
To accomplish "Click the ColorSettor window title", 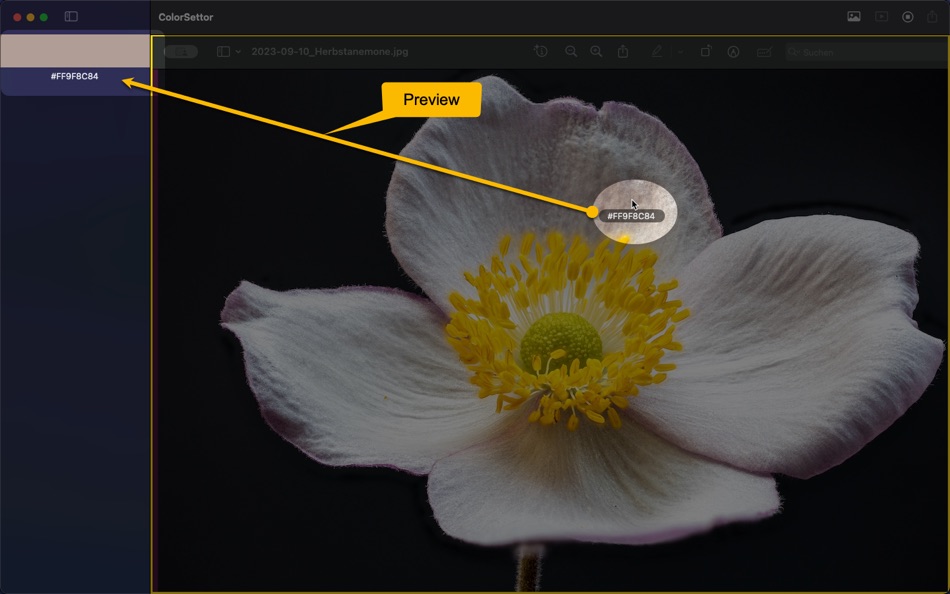I will (x=185, y=18).
